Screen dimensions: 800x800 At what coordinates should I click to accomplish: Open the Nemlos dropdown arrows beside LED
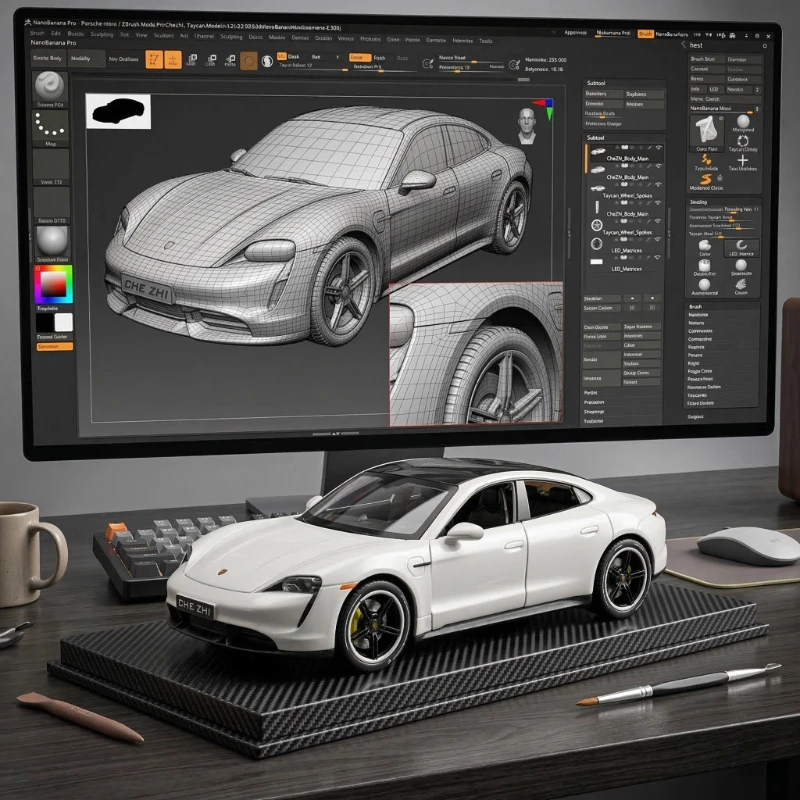757,89
